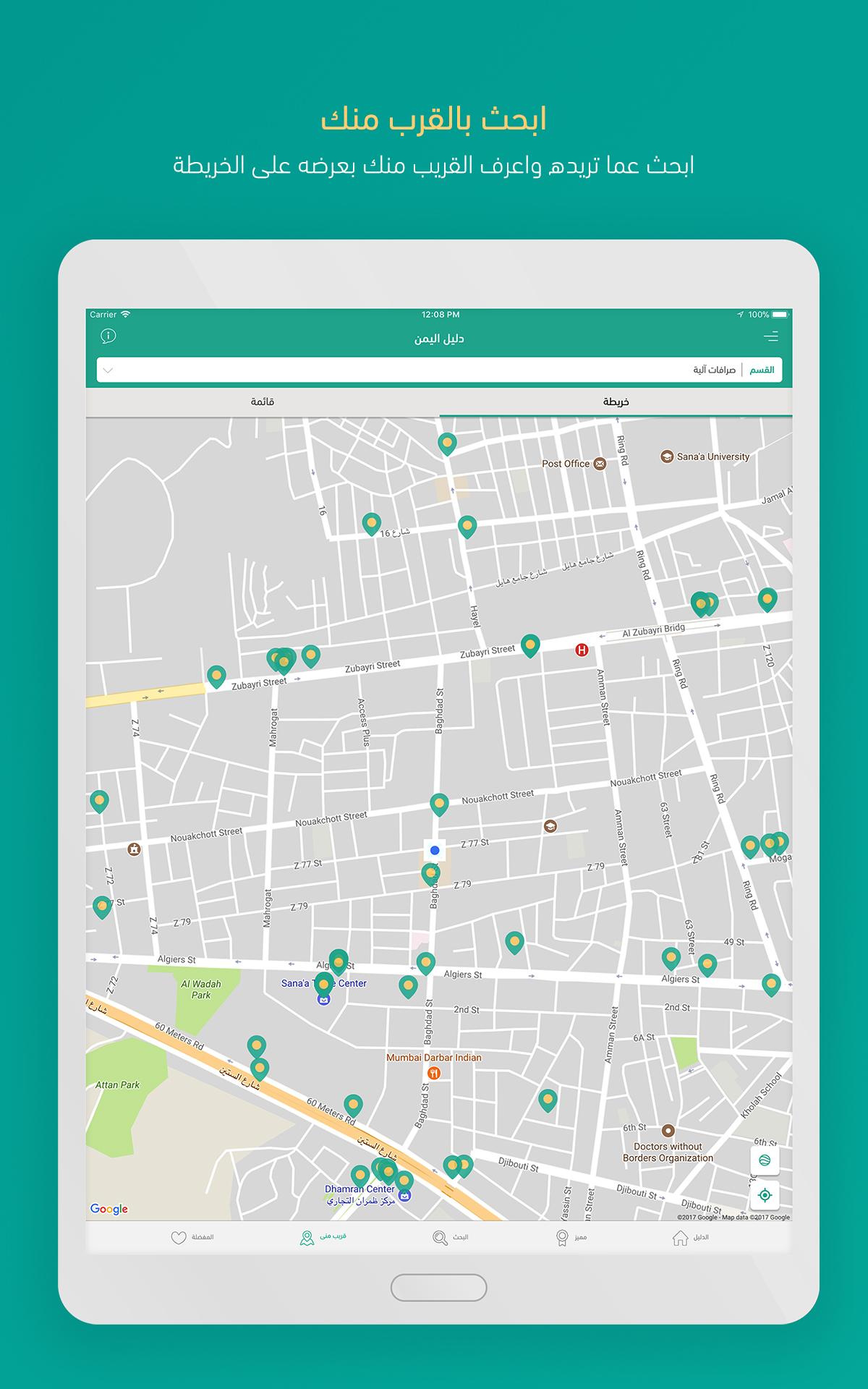The width and height of the screenshot is (868, 1389).
Task: Tap school icon on Nouakchott Street
Action: tap(550, 826)
